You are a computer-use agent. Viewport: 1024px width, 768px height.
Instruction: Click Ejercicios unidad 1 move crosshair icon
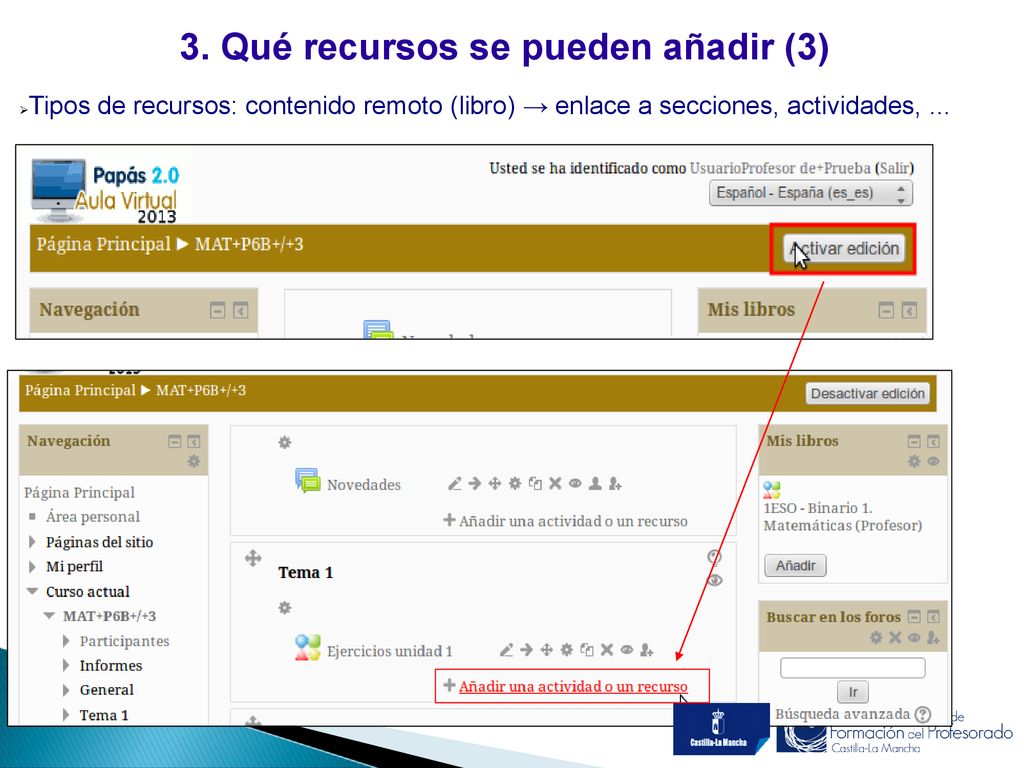click(547, 650)
